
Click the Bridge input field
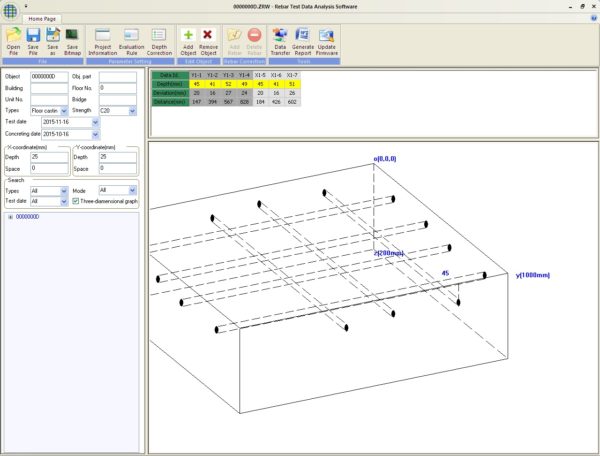point(117,100)
